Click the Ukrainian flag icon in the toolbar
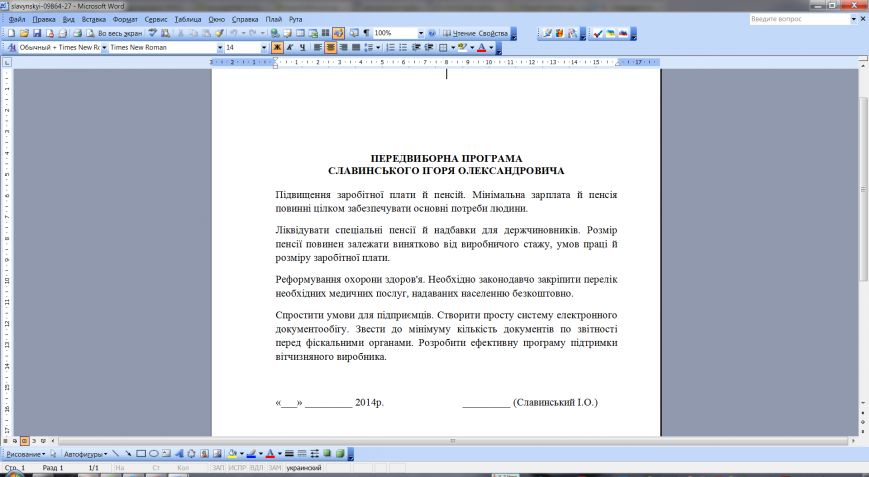The height and width of the screenshot is (477, 869). (610, 33)
